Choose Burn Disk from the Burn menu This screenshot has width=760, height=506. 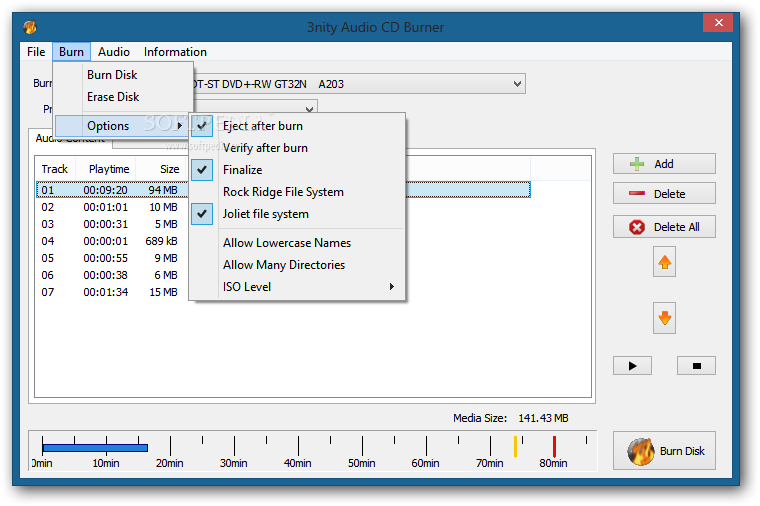(123, 75)
